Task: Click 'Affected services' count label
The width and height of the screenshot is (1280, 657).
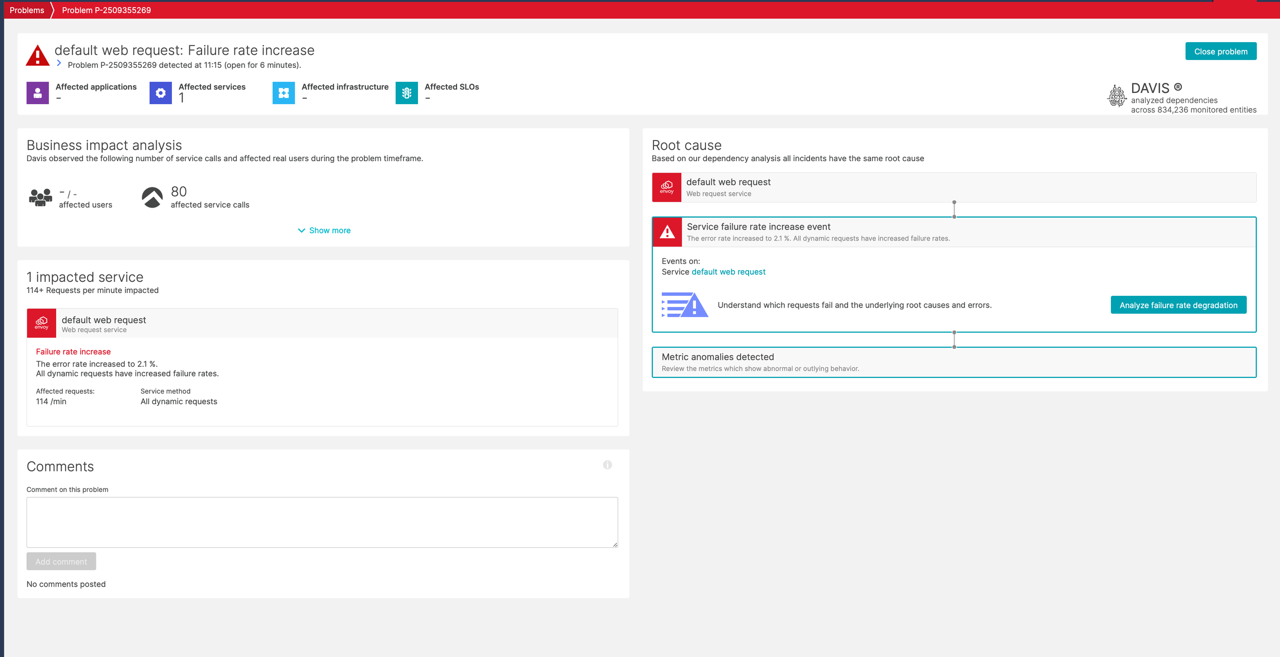Action: click(212, 87)
